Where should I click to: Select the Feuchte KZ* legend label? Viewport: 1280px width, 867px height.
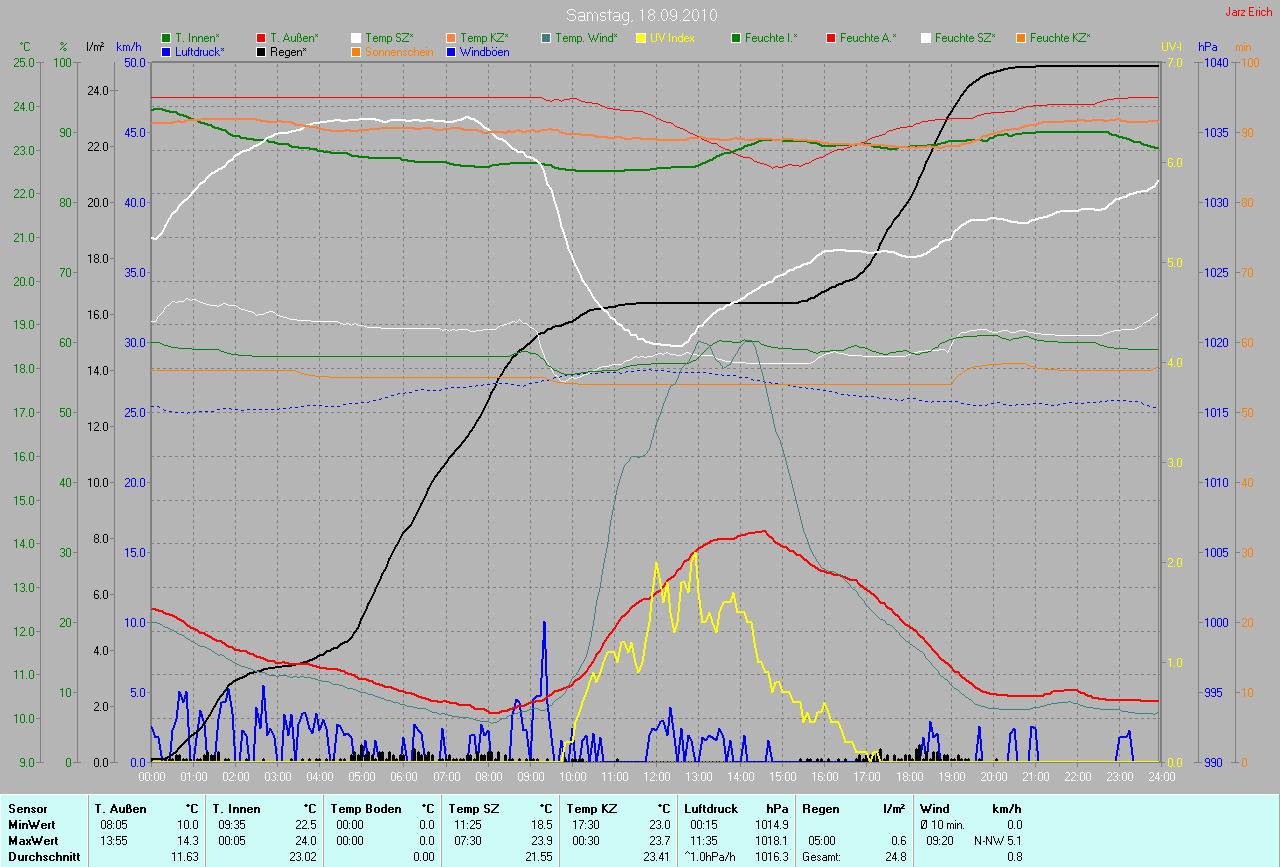point(1060,38)
